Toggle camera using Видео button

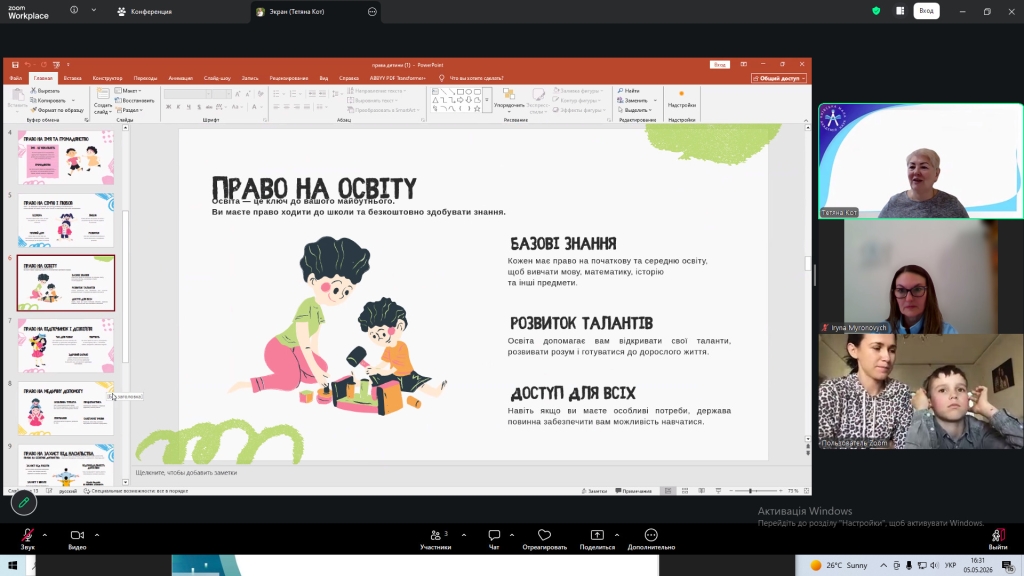[x=77, y=535]
